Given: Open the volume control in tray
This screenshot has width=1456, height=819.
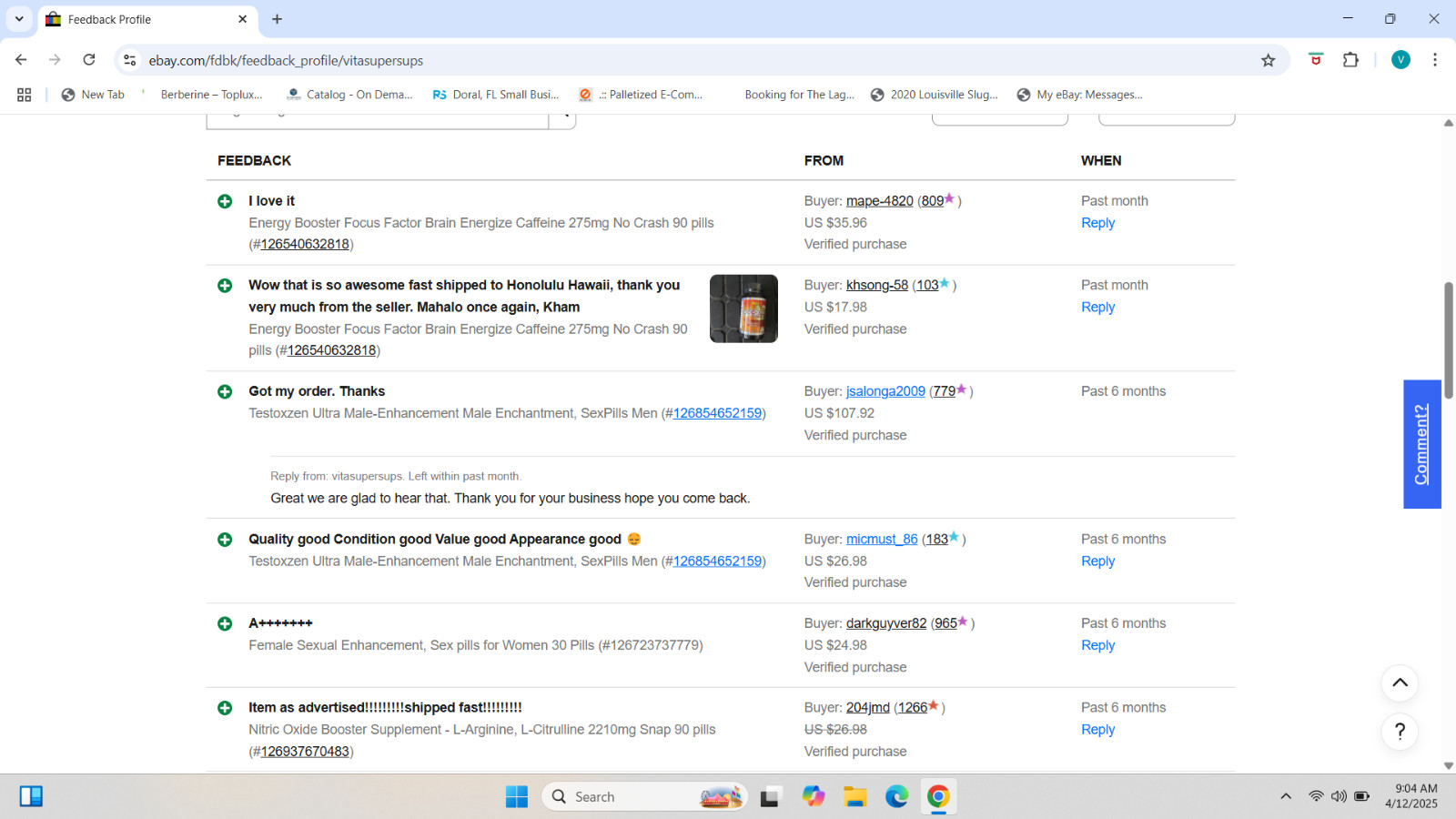Looking at the screenshot, I should (1339, 797).
